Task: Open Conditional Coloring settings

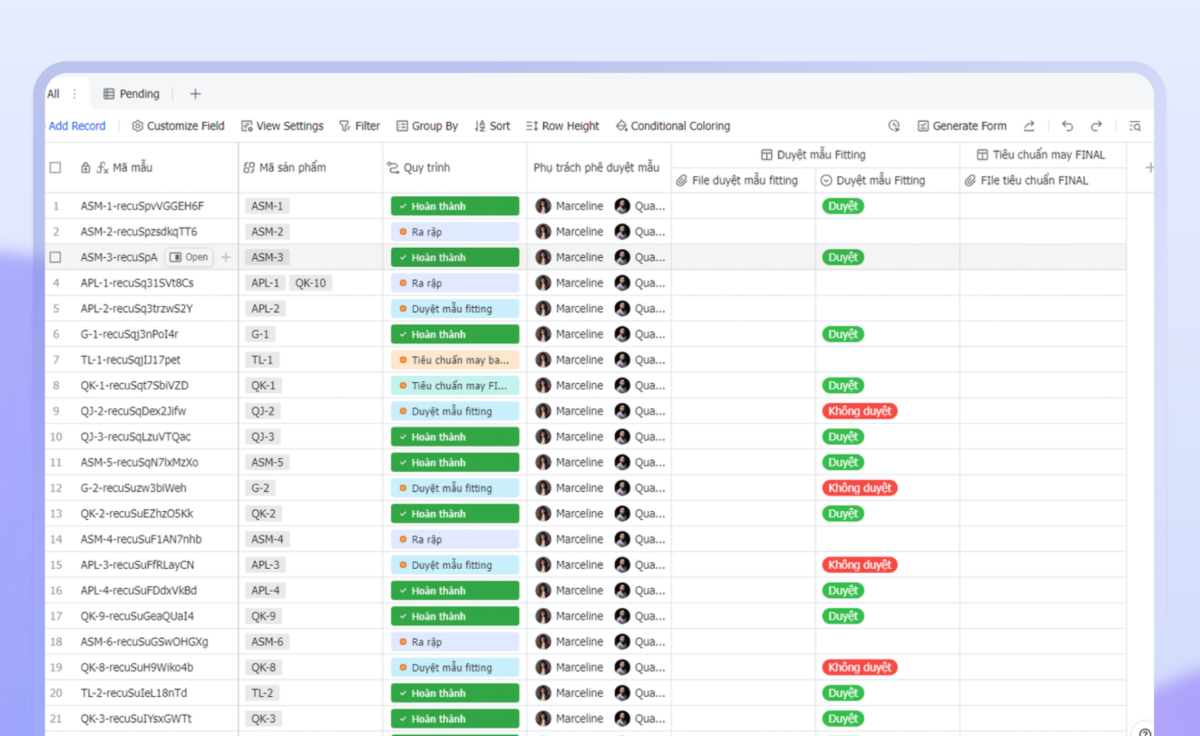Action: click(x=672, y=126)
